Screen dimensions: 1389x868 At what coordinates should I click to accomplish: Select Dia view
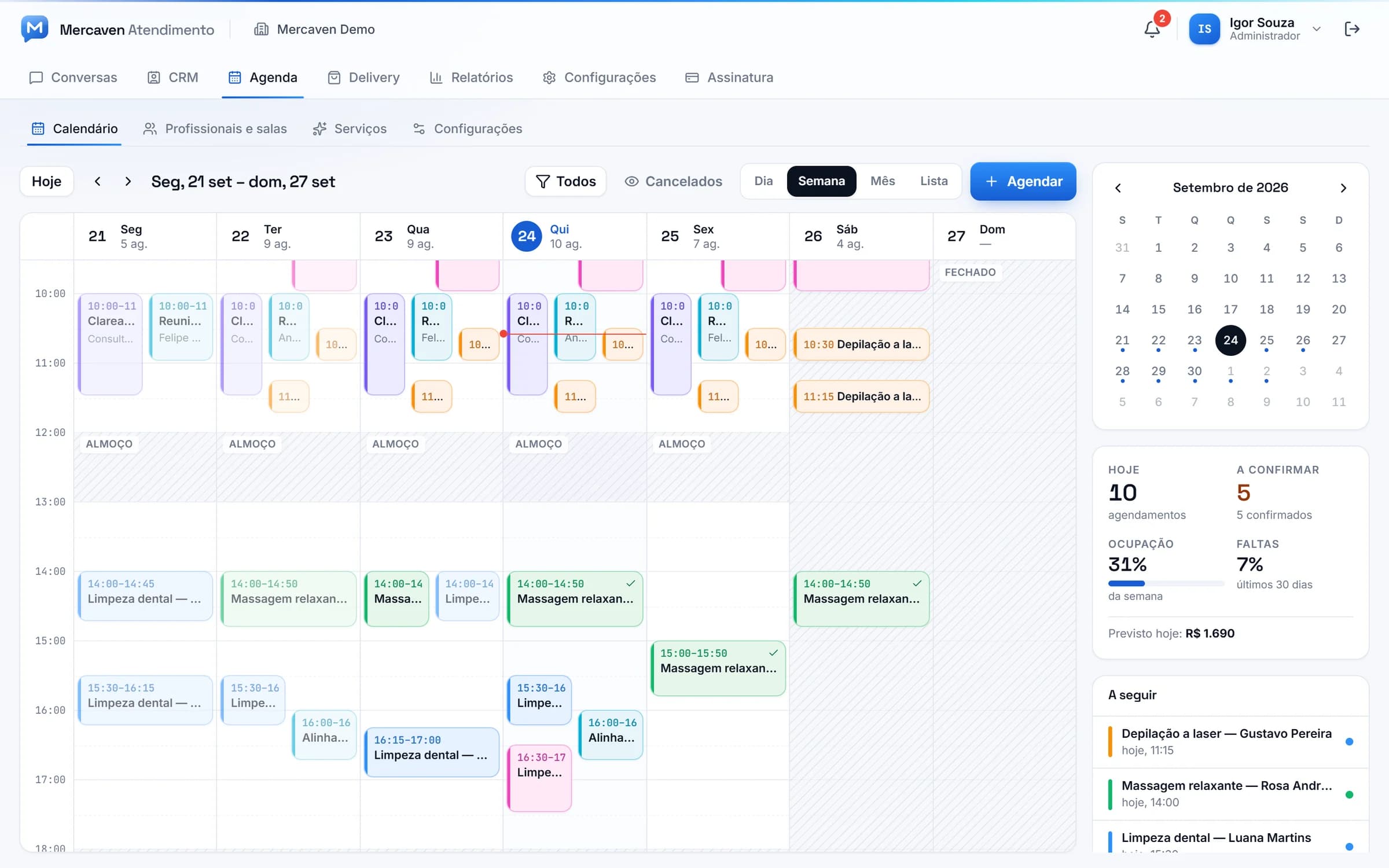763,181
